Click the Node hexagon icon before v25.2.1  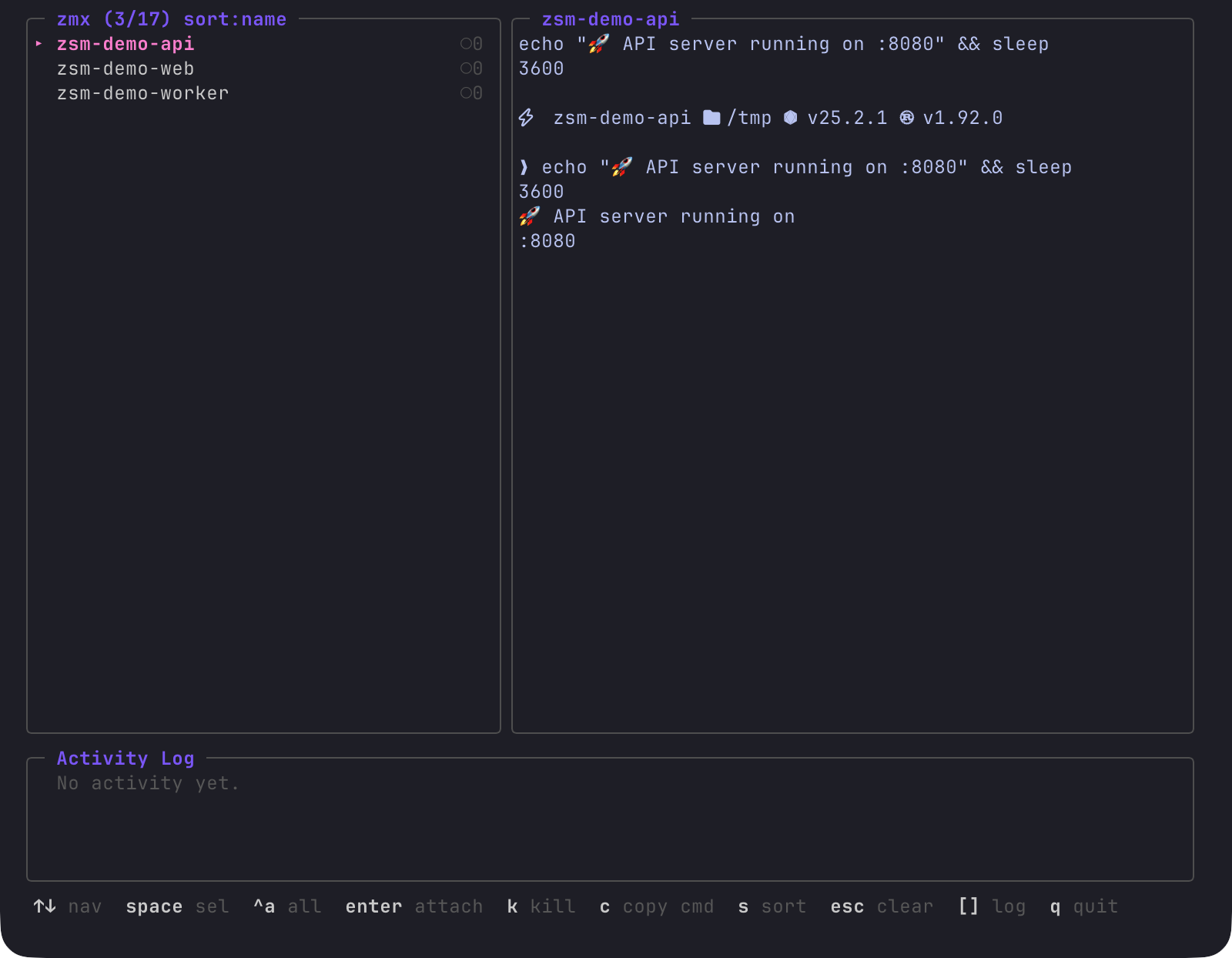click(x=791, y=118)
